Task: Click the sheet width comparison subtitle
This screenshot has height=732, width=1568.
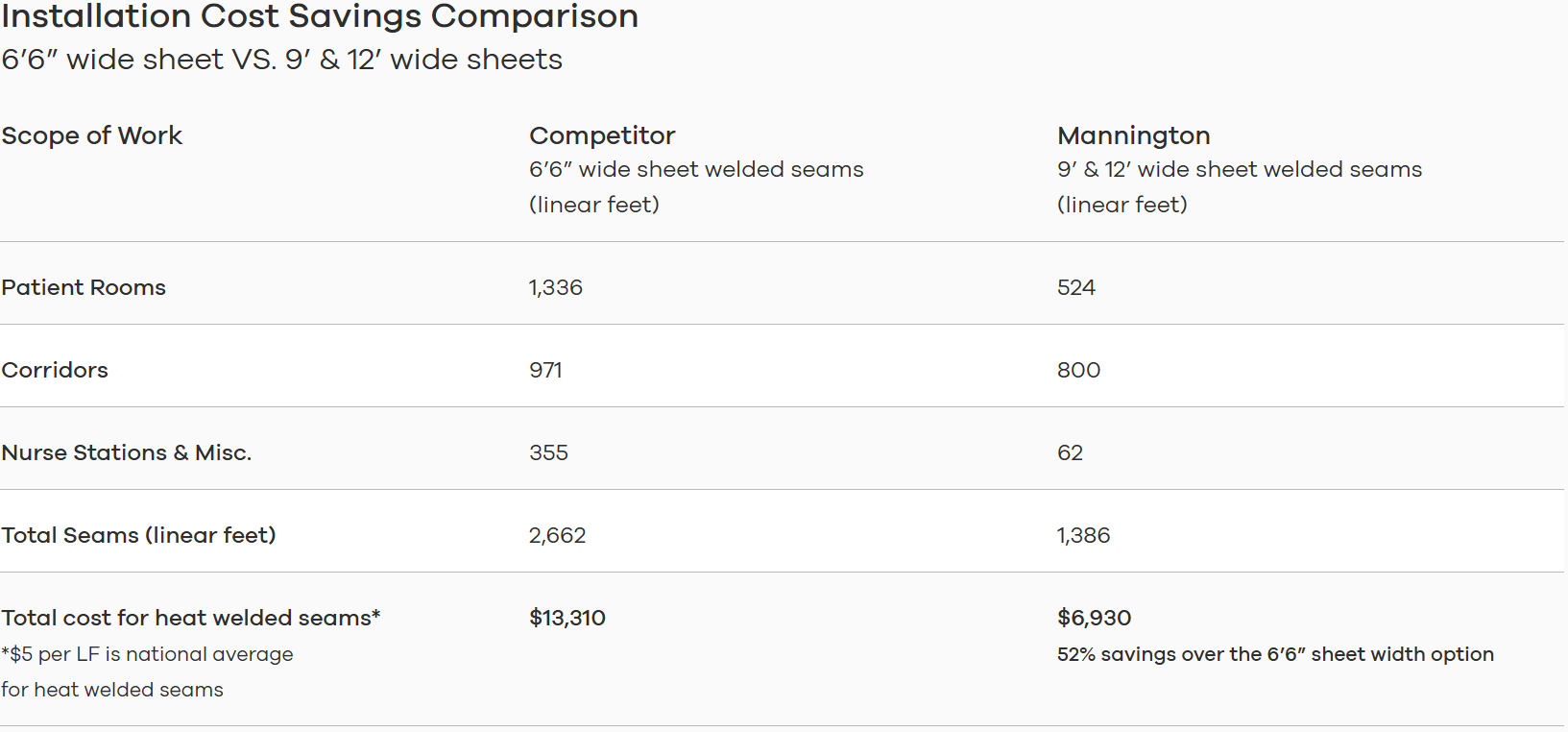Action: pyautogui.click(x=281, y=60)
